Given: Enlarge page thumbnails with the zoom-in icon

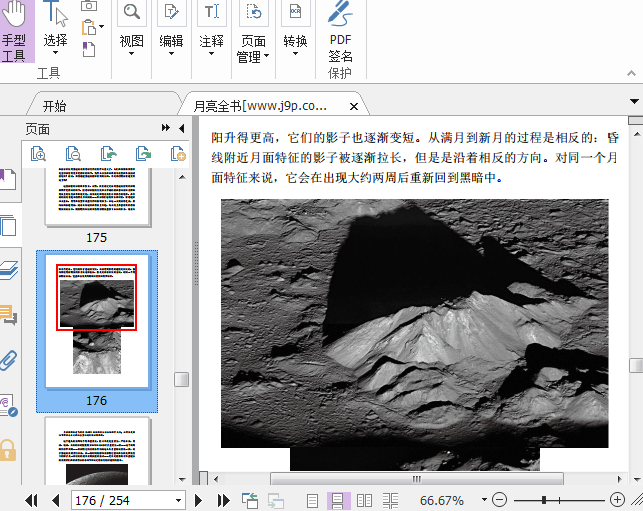Looking at the screenshot, I should tap(39, 153).
